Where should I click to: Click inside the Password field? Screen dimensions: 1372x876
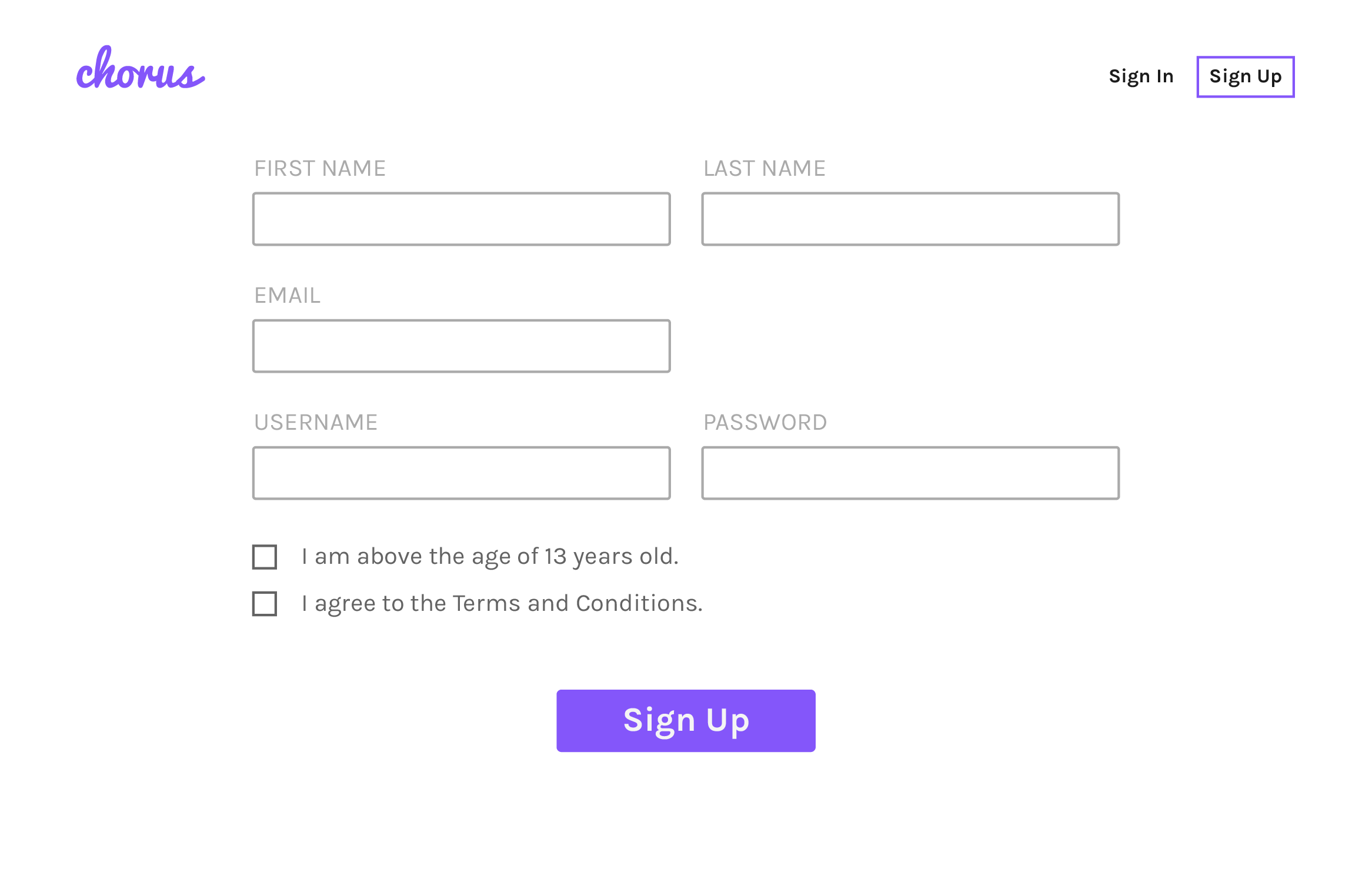910,473
